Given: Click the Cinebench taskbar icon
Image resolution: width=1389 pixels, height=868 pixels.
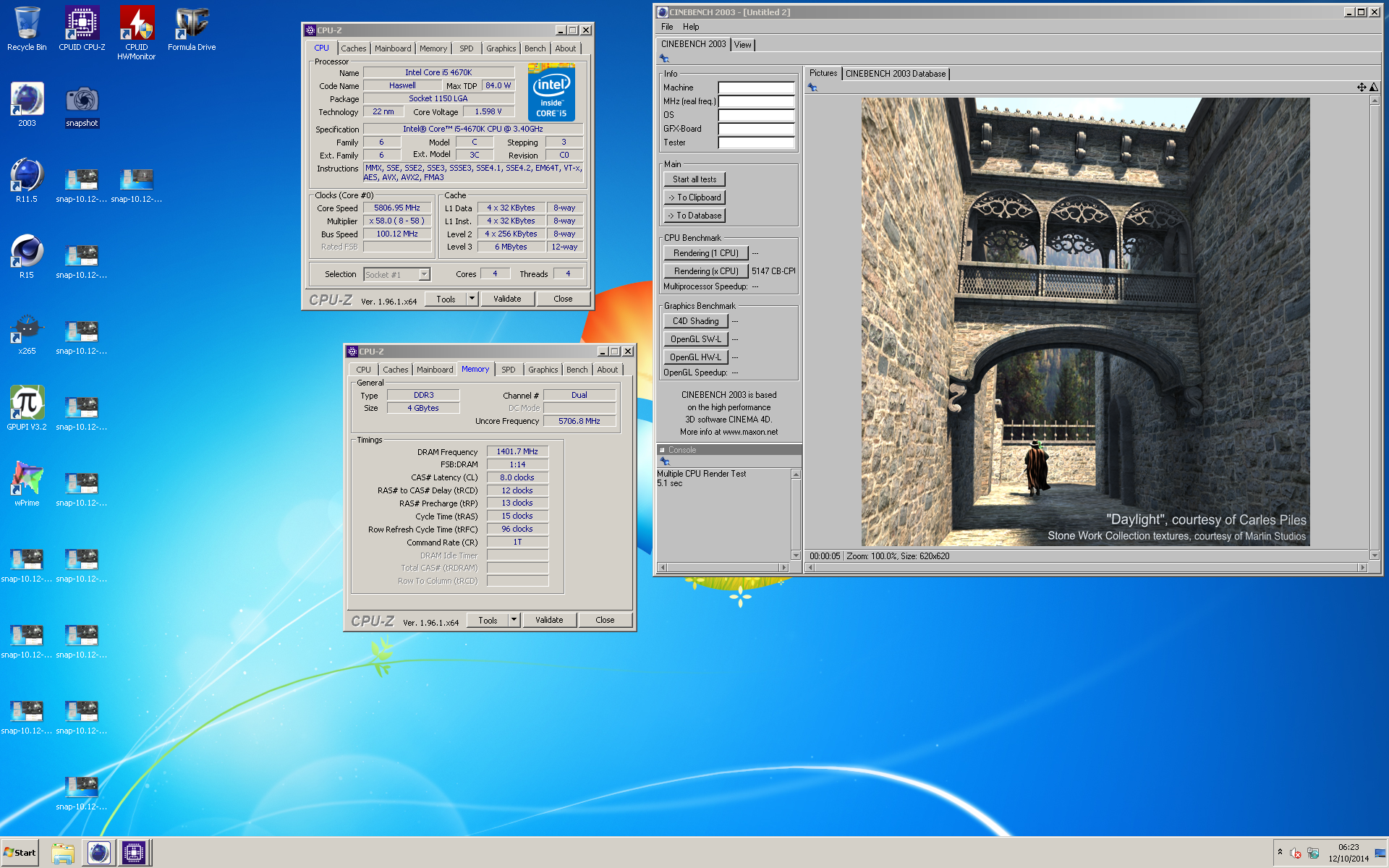Looking at the screenshot, I should pyautogui.click(x=99, y=853).
